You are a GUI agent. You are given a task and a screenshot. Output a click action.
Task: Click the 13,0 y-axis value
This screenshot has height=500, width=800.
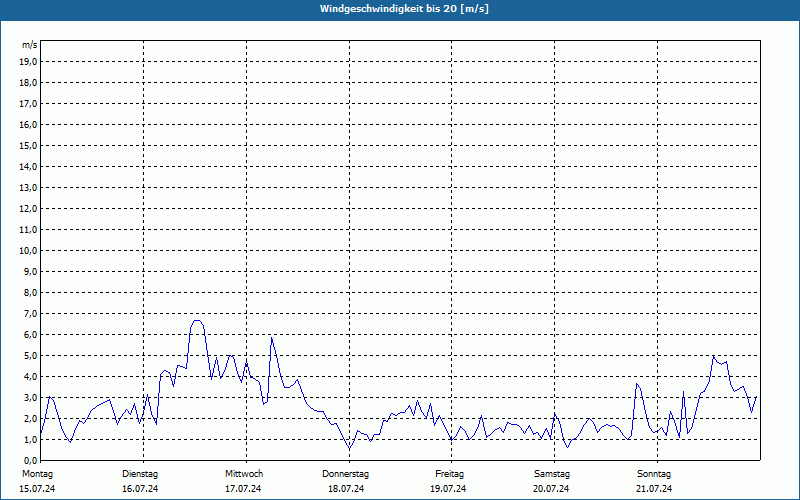coord(28,188)
